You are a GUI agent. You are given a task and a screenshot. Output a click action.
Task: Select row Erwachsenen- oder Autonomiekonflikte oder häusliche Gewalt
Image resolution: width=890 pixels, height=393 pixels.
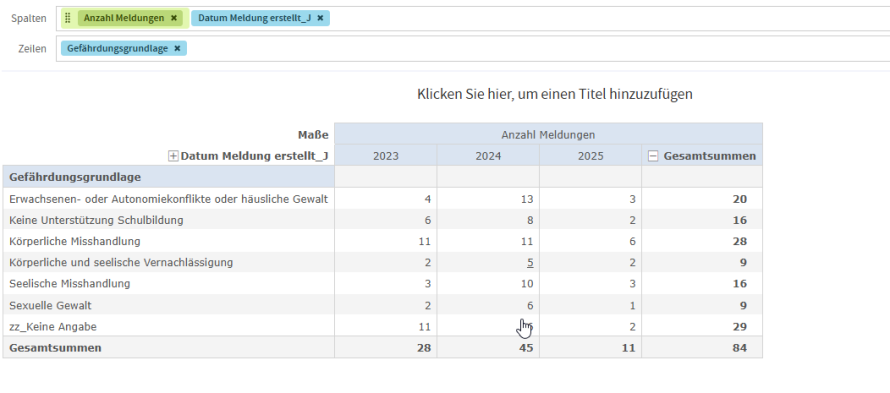pyautogui.click(x=169, y=199)
